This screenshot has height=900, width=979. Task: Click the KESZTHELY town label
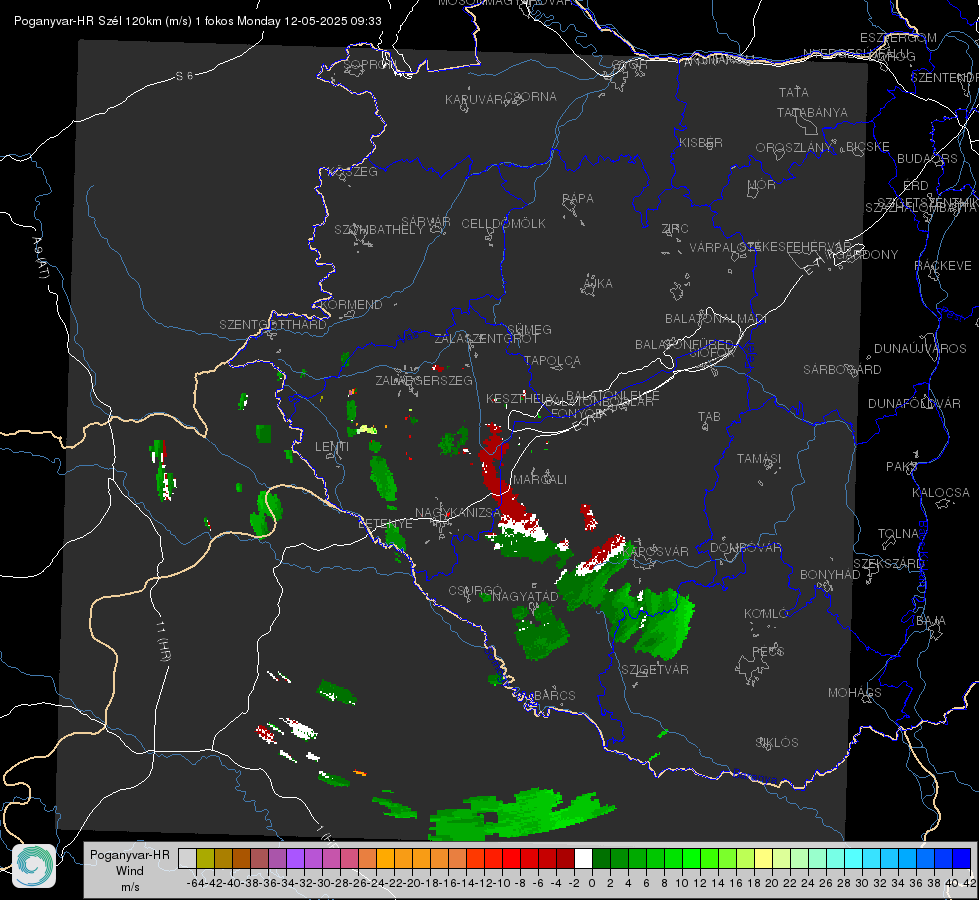521,398
